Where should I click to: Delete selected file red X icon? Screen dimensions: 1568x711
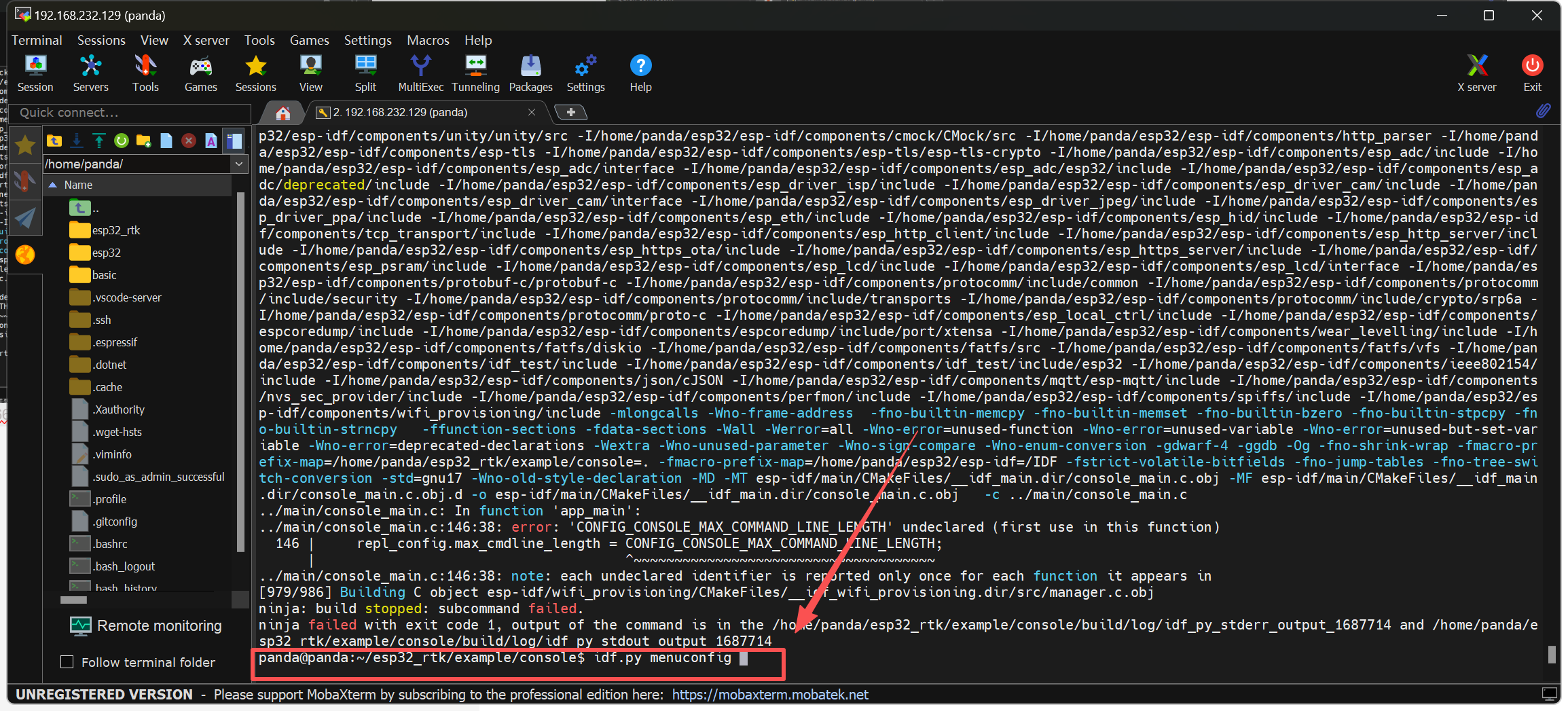pyautogui.click(x=189, y=141)
